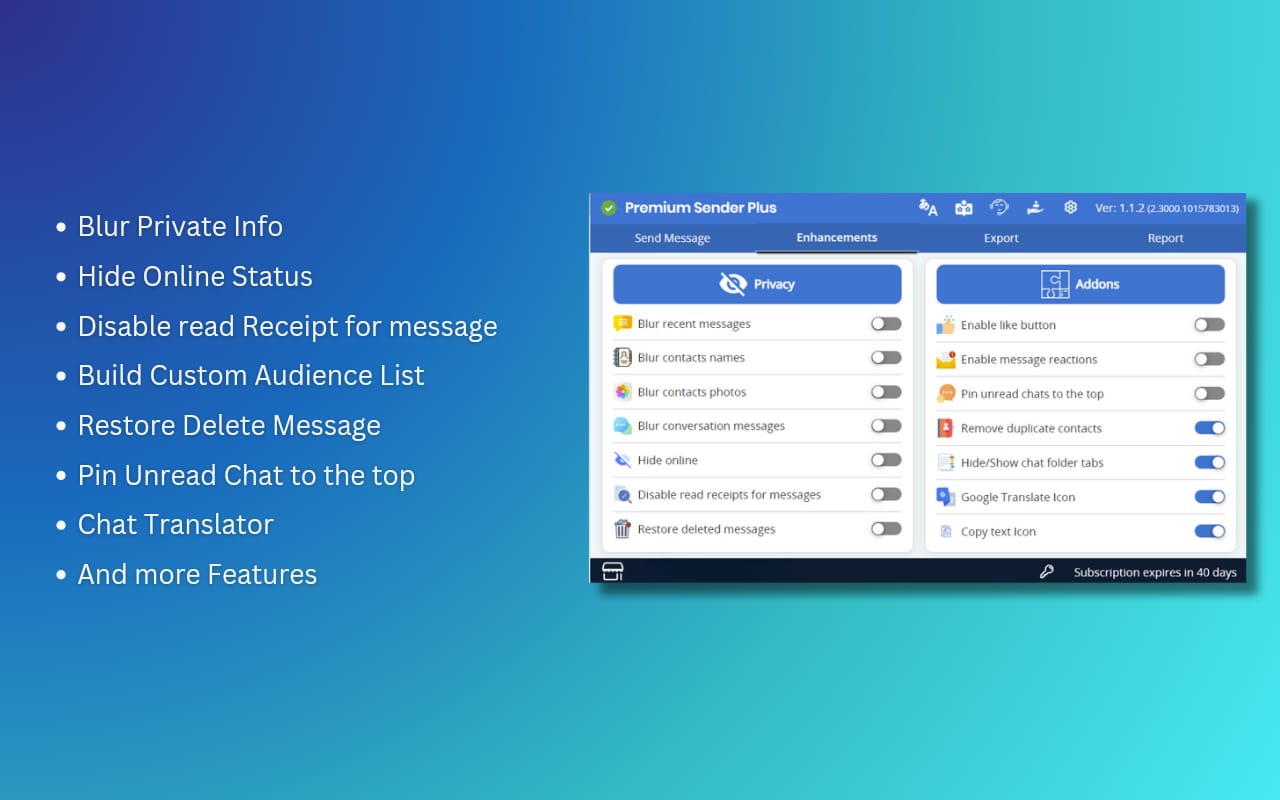Image resolution: width=1280 pixels, height=800 pixels.
Task: Enable Blur recent messages
Action: [x=885, y=323]
